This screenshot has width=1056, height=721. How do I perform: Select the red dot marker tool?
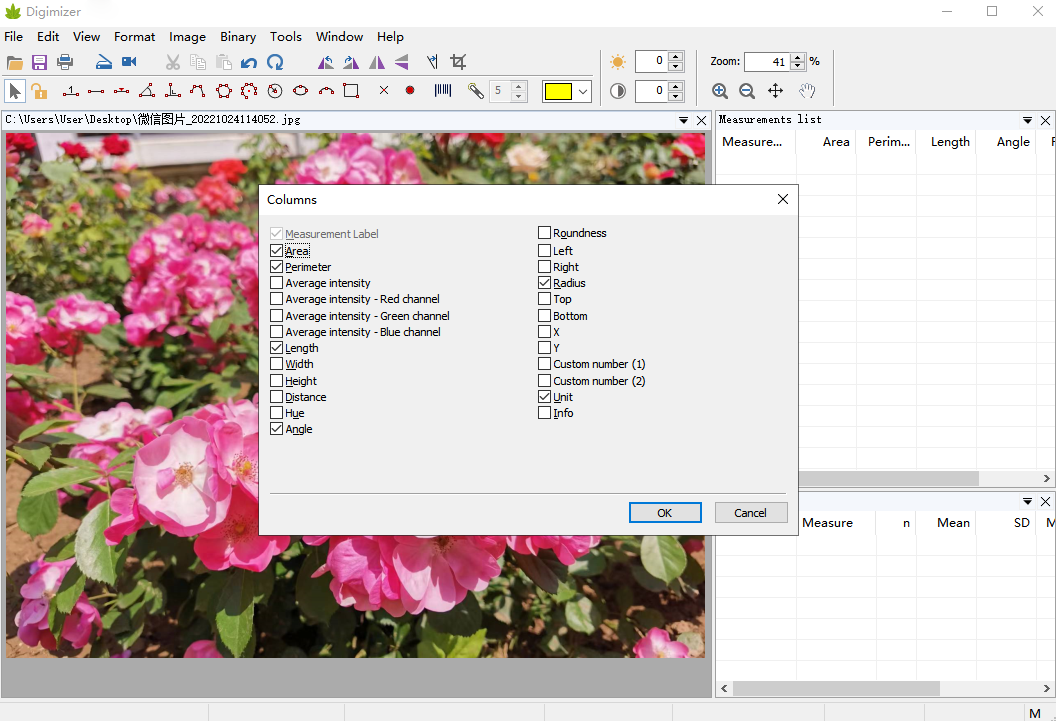(409, 90)
